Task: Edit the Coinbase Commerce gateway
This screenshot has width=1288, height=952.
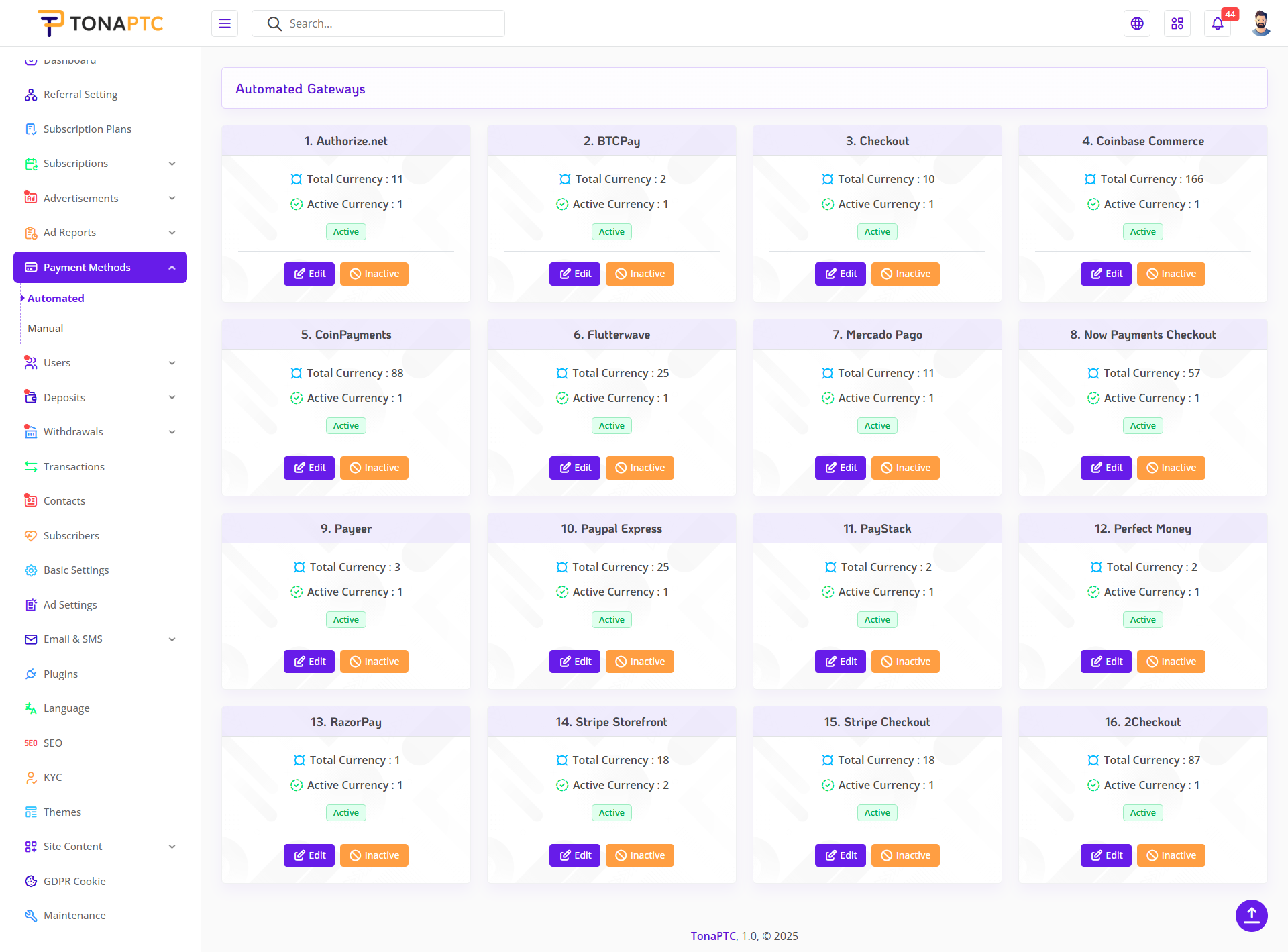Action: coord(1106,274)
